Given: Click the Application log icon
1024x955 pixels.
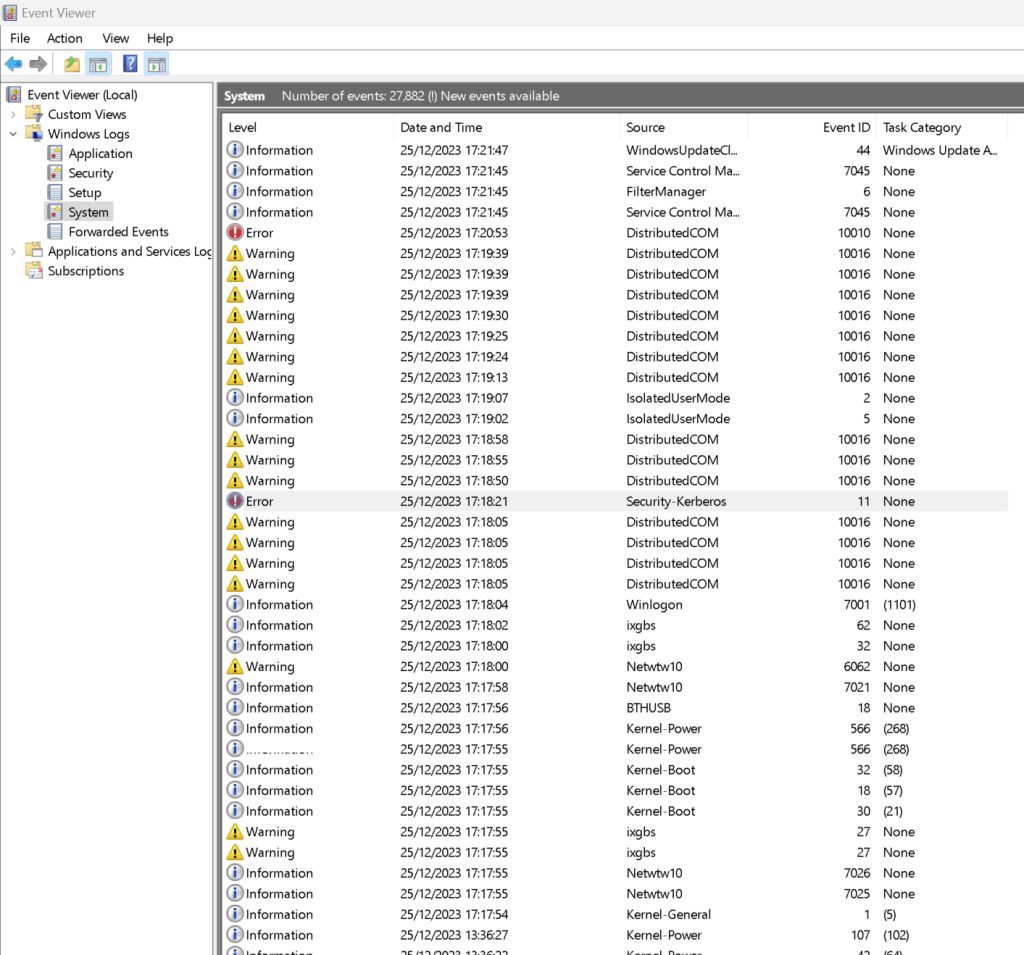Looking at the screenshot, I should click(56, 154).
